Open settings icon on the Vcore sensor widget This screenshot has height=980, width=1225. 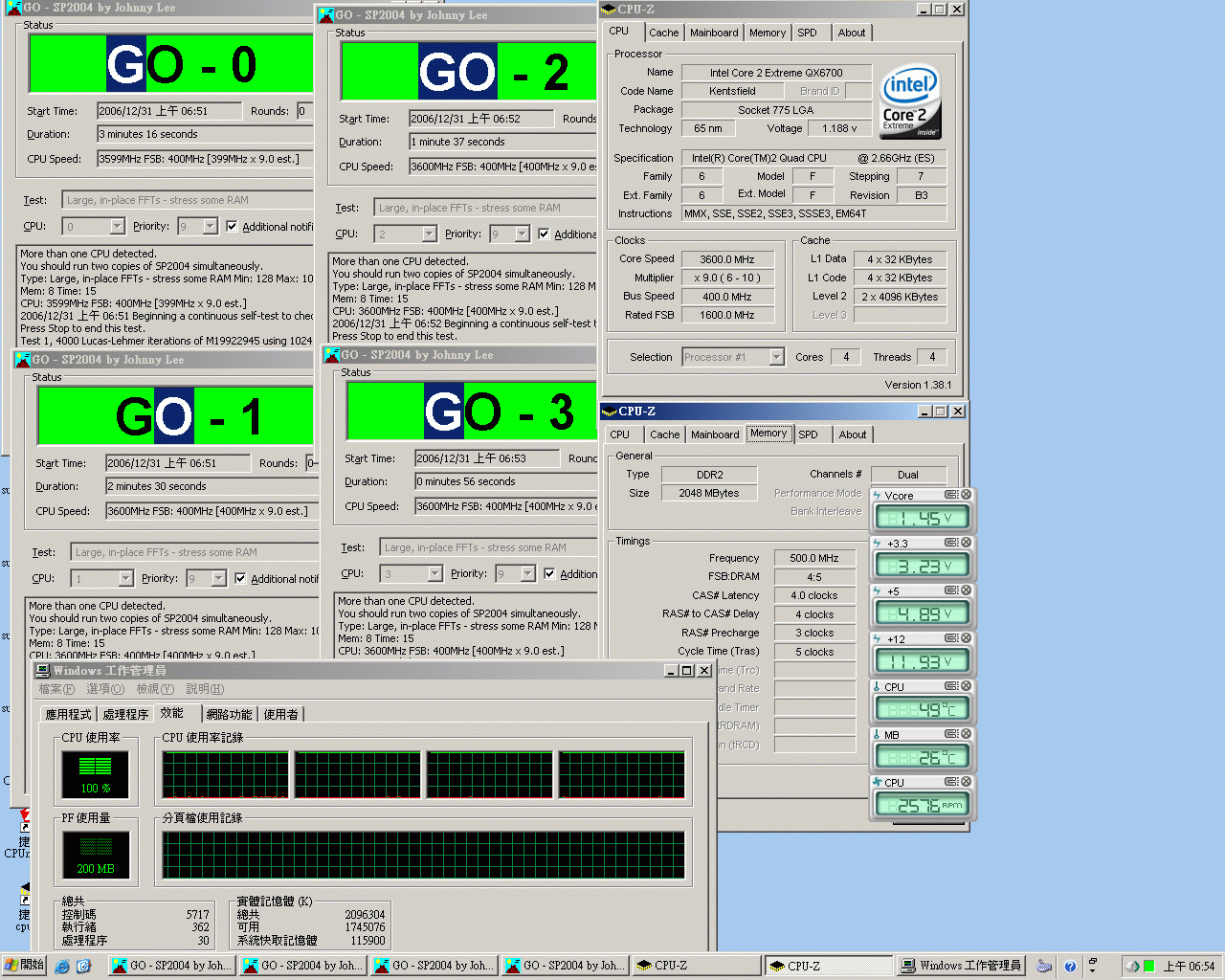coord(951,495)
